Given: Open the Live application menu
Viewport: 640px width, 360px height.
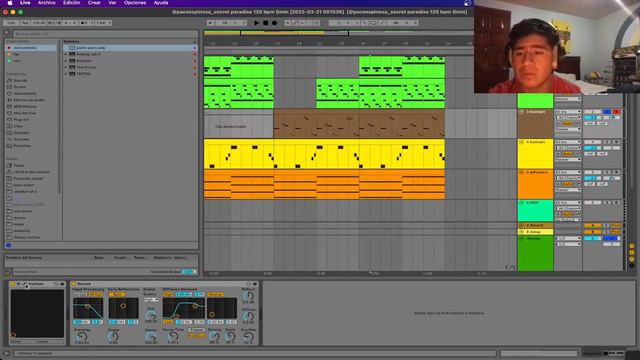Looking at the screenshot, I should (25, 3).
